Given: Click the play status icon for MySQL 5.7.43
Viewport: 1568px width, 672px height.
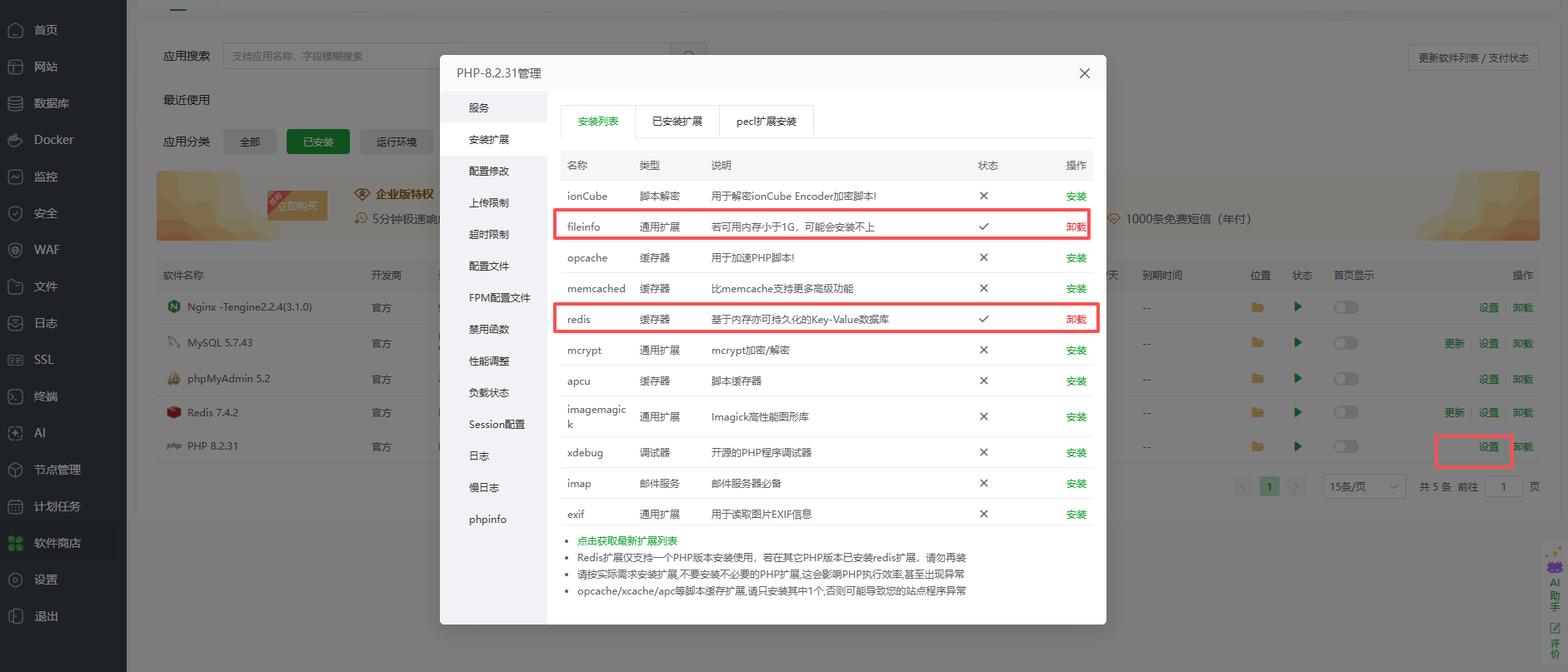Looking at the screenshot, I should [1297, 342].
